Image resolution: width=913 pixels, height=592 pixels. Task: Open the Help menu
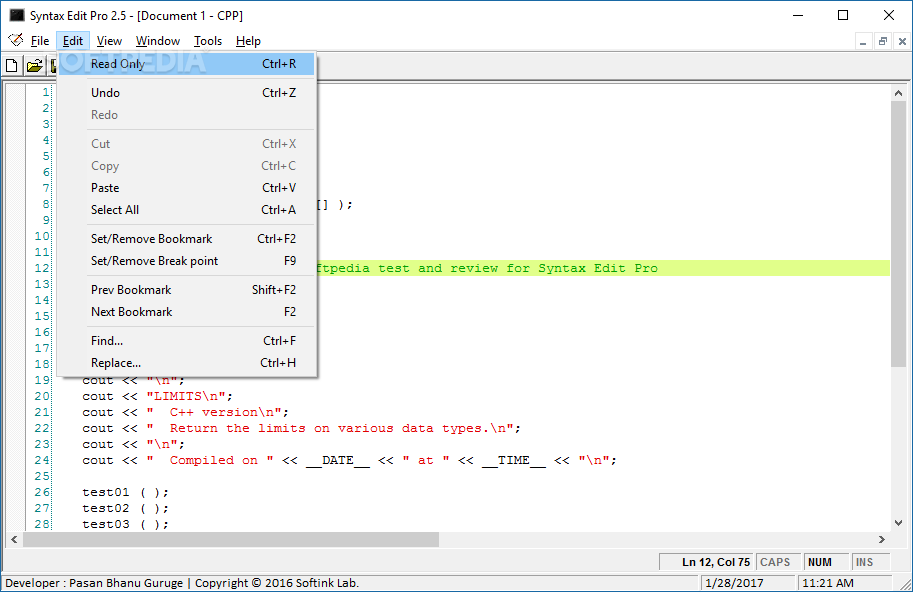248,41
